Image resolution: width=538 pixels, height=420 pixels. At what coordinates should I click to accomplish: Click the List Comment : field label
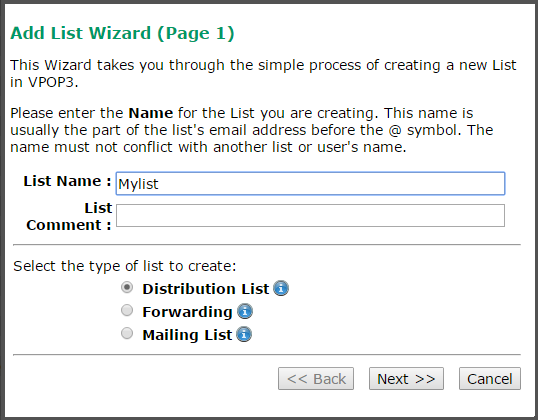69,217
